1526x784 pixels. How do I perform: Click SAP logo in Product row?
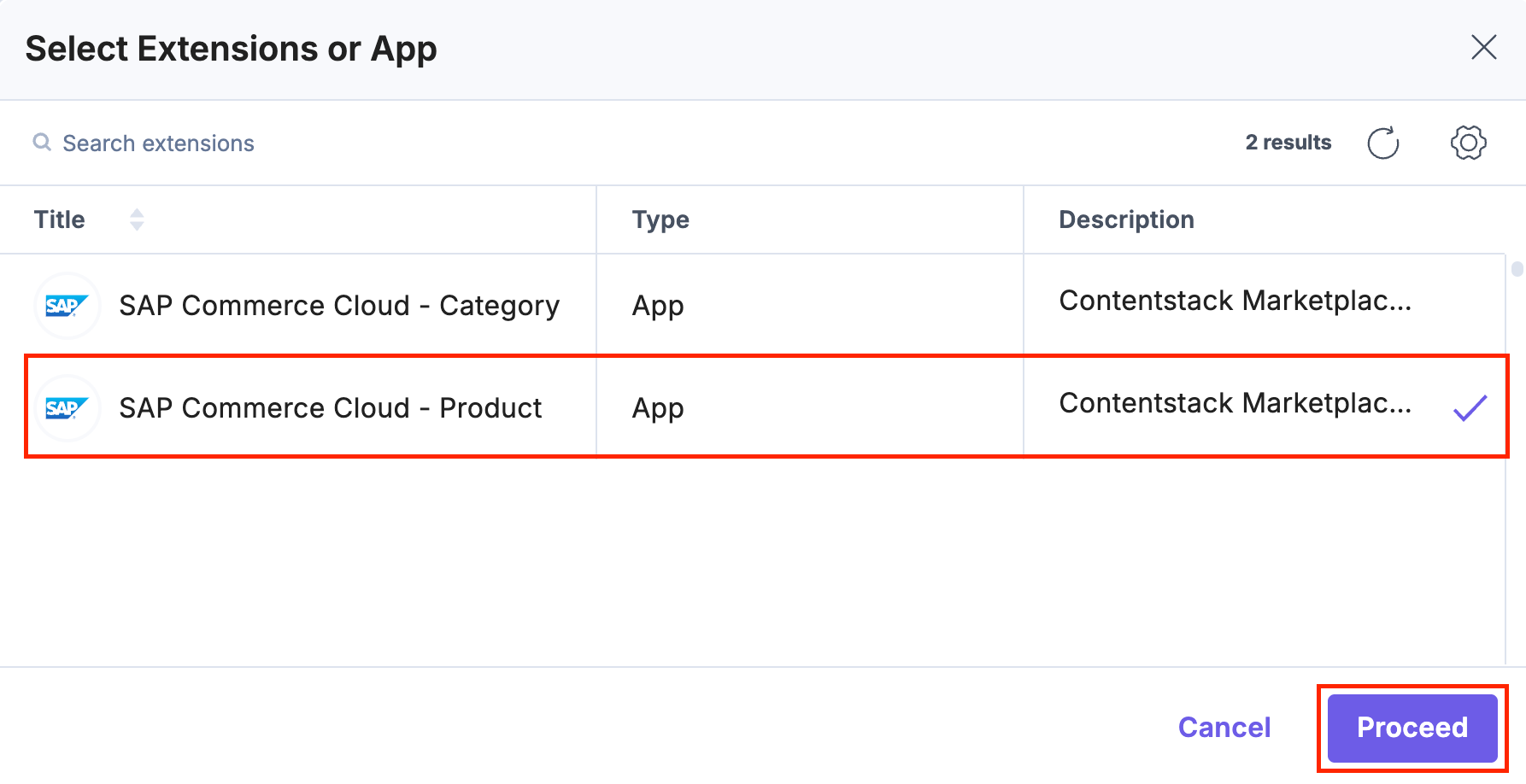(67, 407)
